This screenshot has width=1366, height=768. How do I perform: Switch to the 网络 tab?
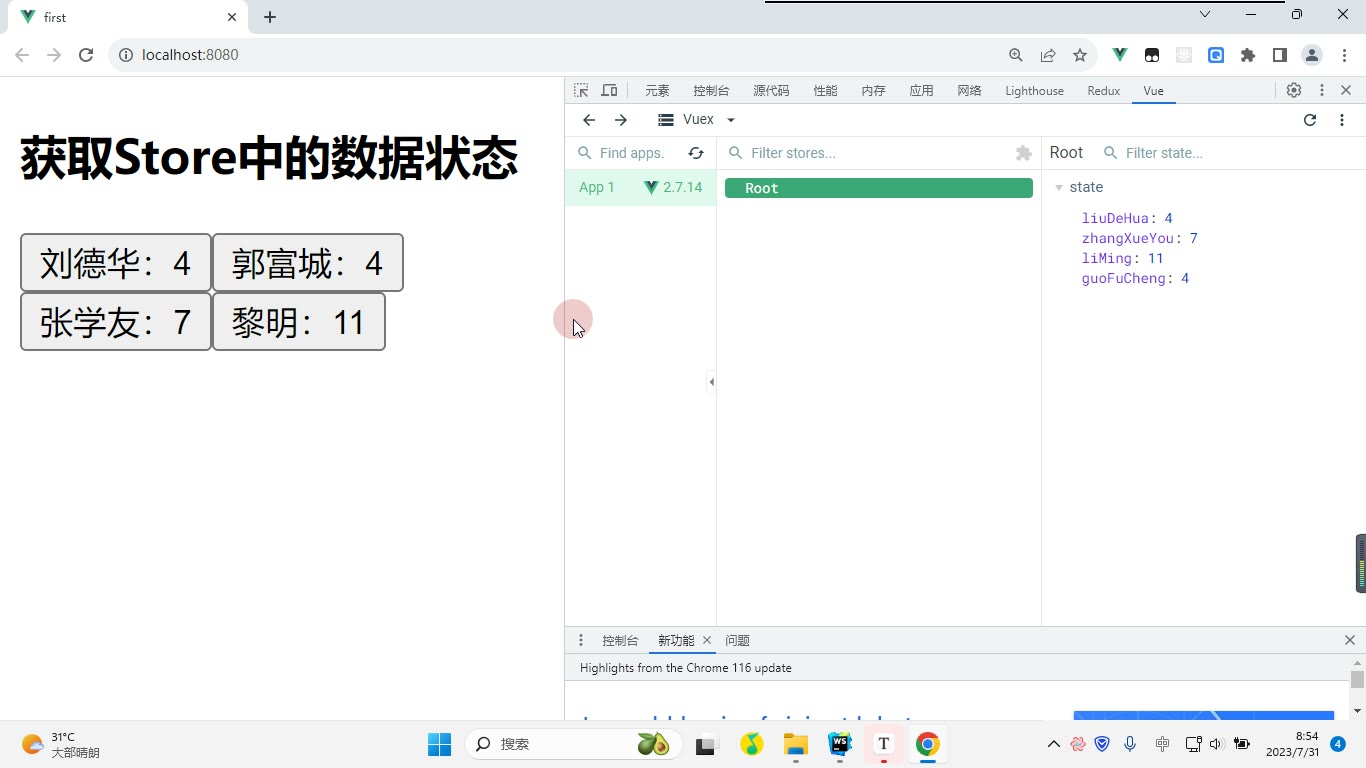coord(969,90)
